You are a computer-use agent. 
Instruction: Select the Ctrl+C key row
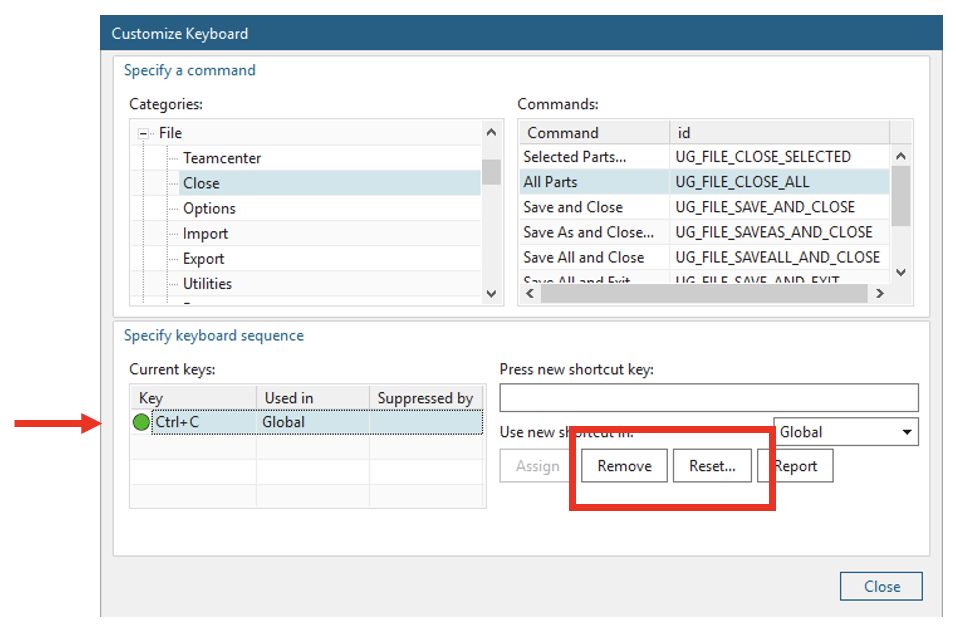point(307,422)
